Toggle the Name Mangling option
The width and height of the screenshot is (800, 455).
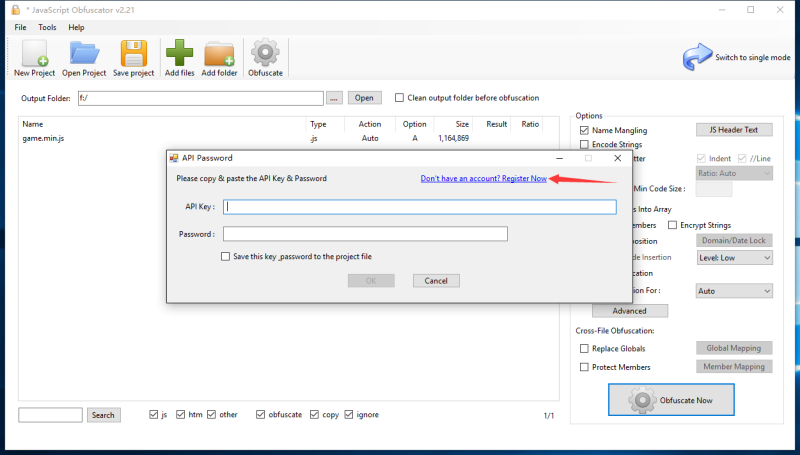click(584, 130)
